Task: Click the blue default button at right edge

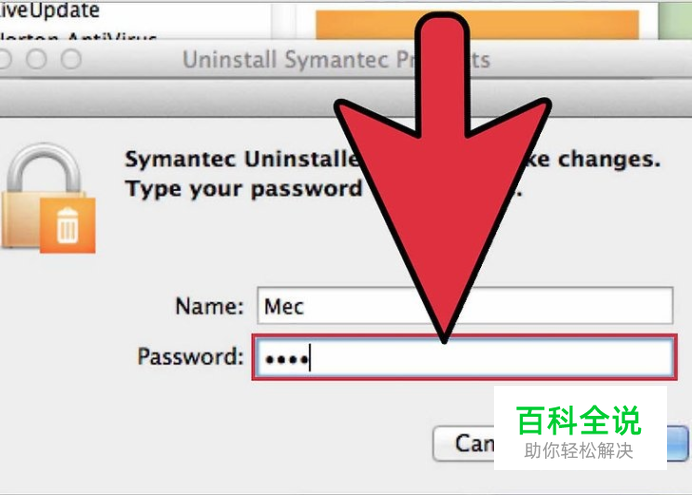Action: [677, 443]
